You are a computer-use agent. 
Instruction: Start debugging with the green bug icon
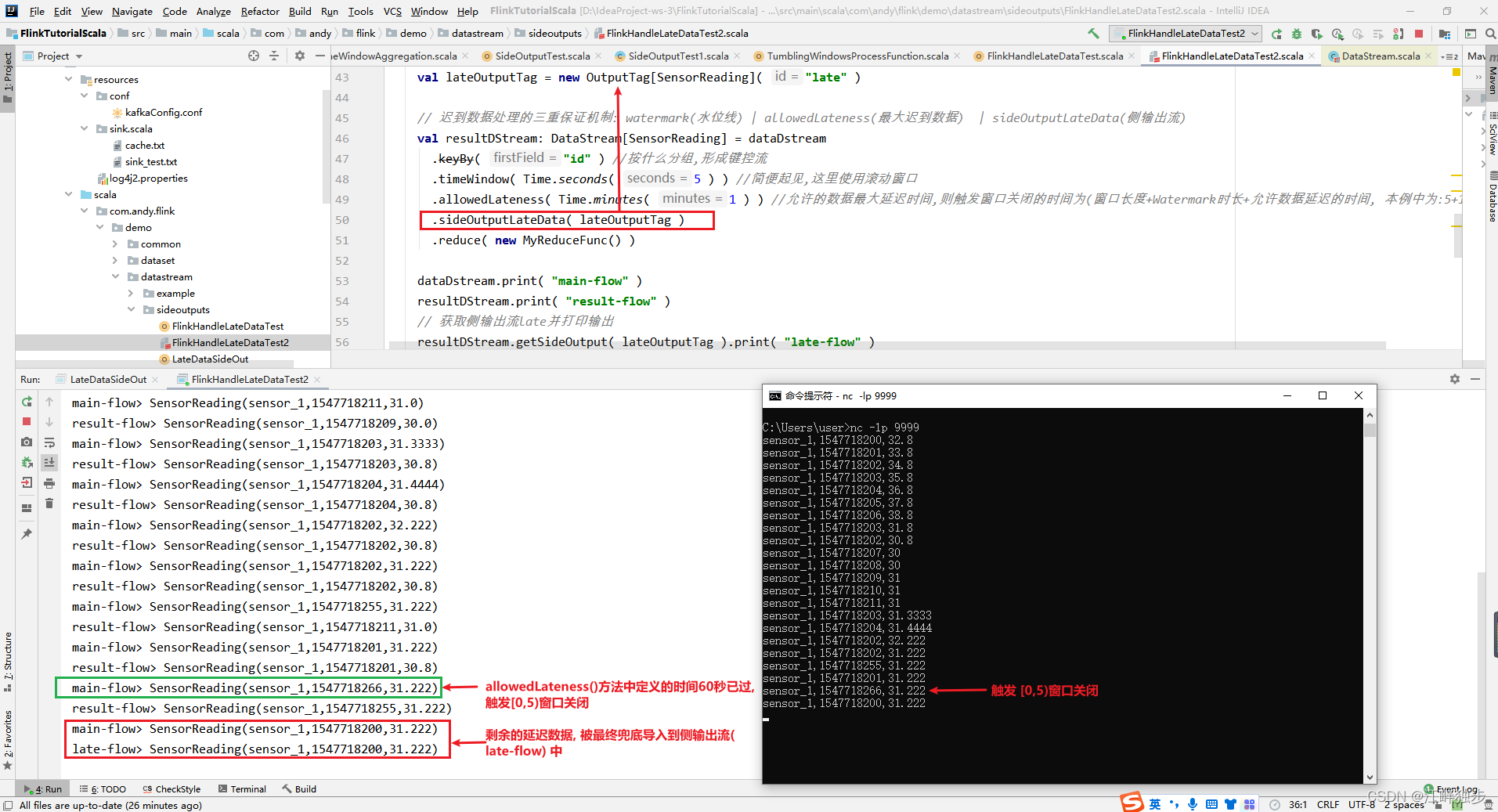pos(1297,34)
